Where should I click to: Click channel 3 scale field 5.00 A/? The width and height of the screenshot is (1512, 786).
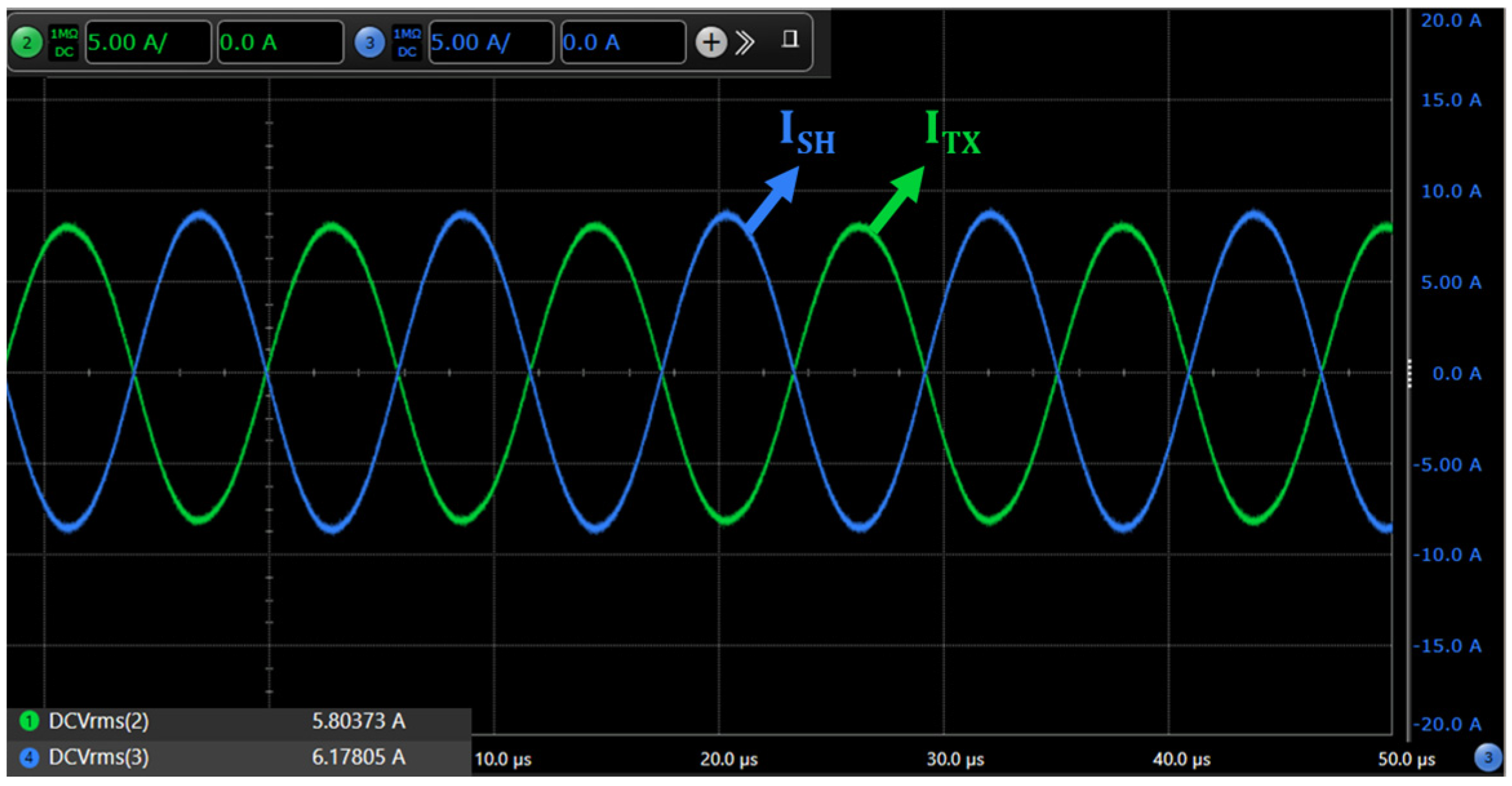(491, 43)
